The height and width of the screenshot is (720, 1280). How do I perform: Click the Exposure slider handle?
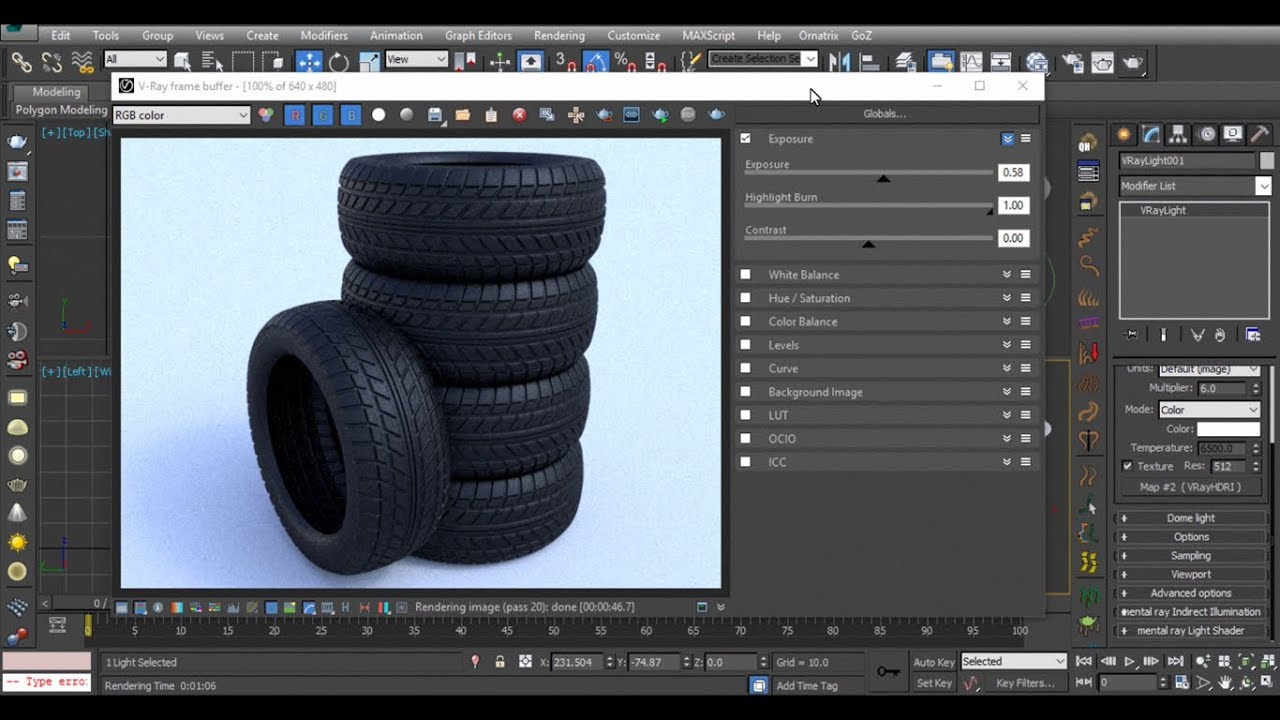(x=883, y=178)
